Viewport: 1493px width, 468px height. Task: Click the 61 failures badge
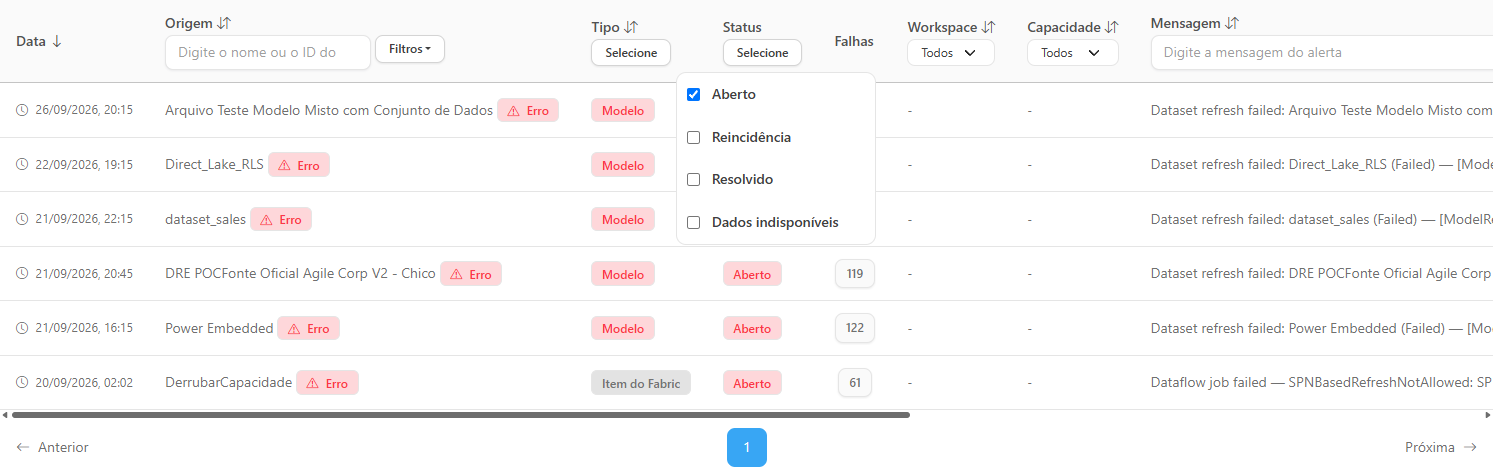tap(855, 382)
